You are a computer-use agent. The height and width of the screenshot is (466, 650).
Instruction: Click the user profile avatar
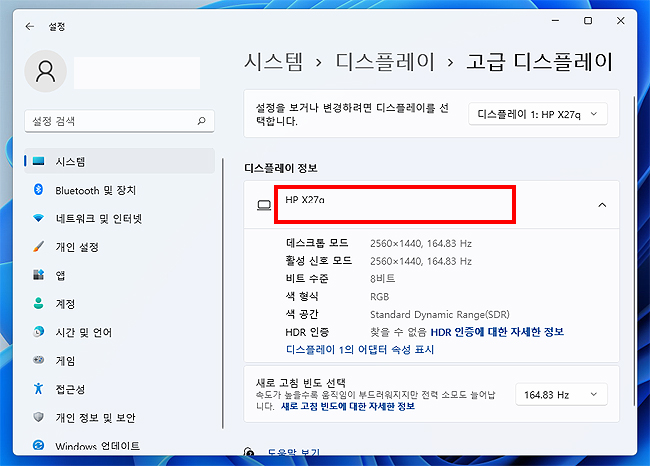[x=46, y=71]
